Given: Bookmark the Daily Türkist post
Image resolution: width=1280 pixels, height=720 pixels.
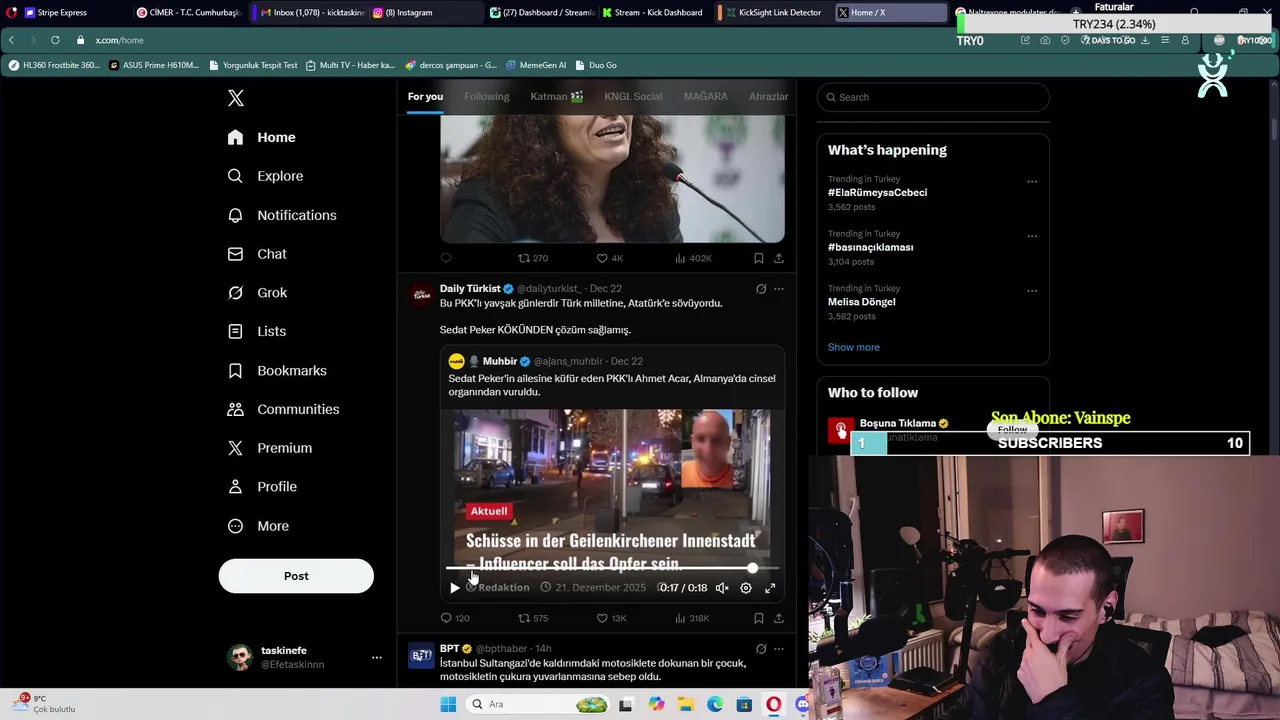Looking at the screenshot, I should (758, 618).
